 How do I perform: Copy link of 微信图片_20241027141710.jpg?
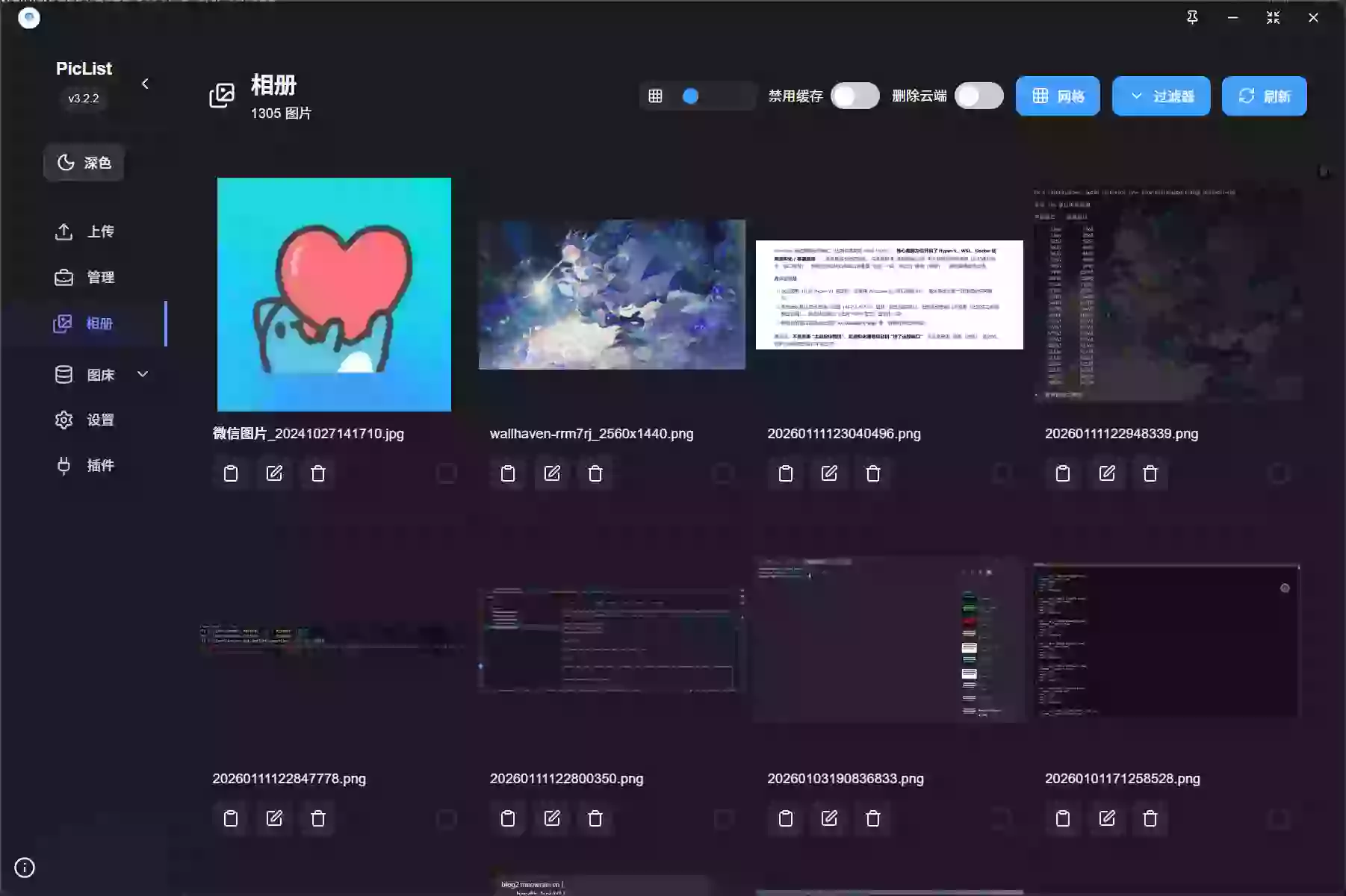(231, 473)
